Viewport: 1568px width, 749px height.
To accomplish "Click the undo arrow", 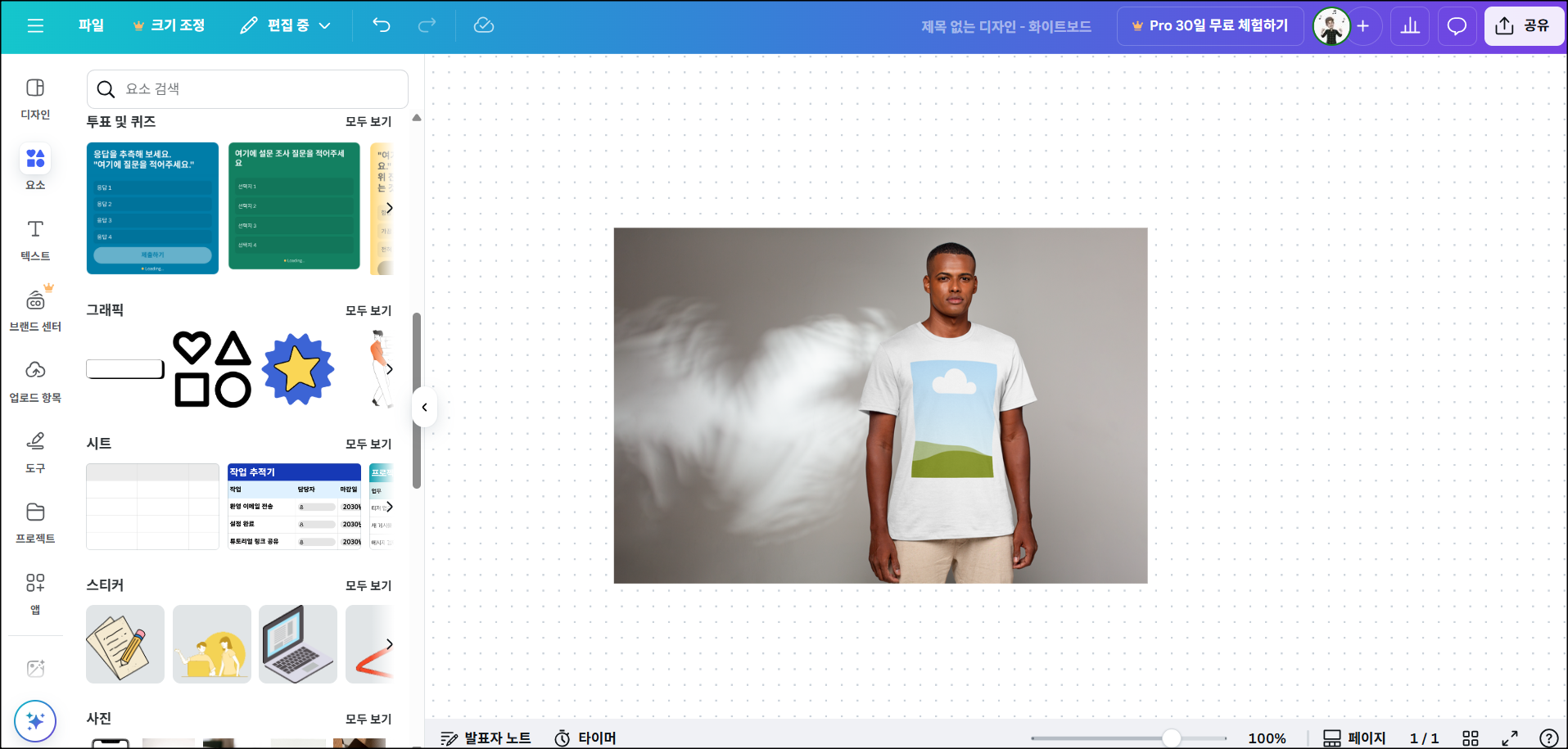I will point(382,25).
